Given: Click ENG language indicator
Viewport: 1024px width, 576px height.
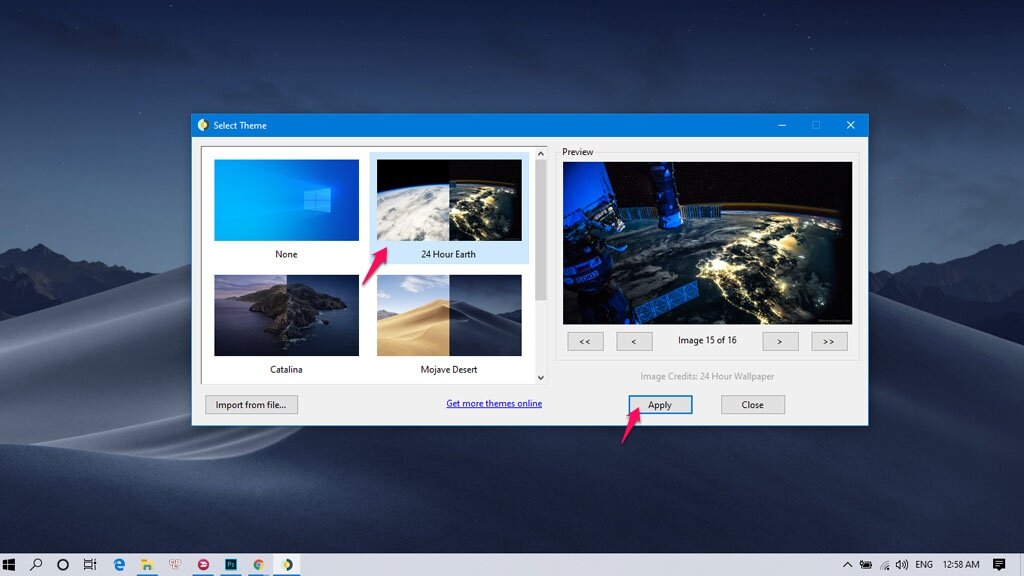Looking at the screenshot, I should click(924, 564).
